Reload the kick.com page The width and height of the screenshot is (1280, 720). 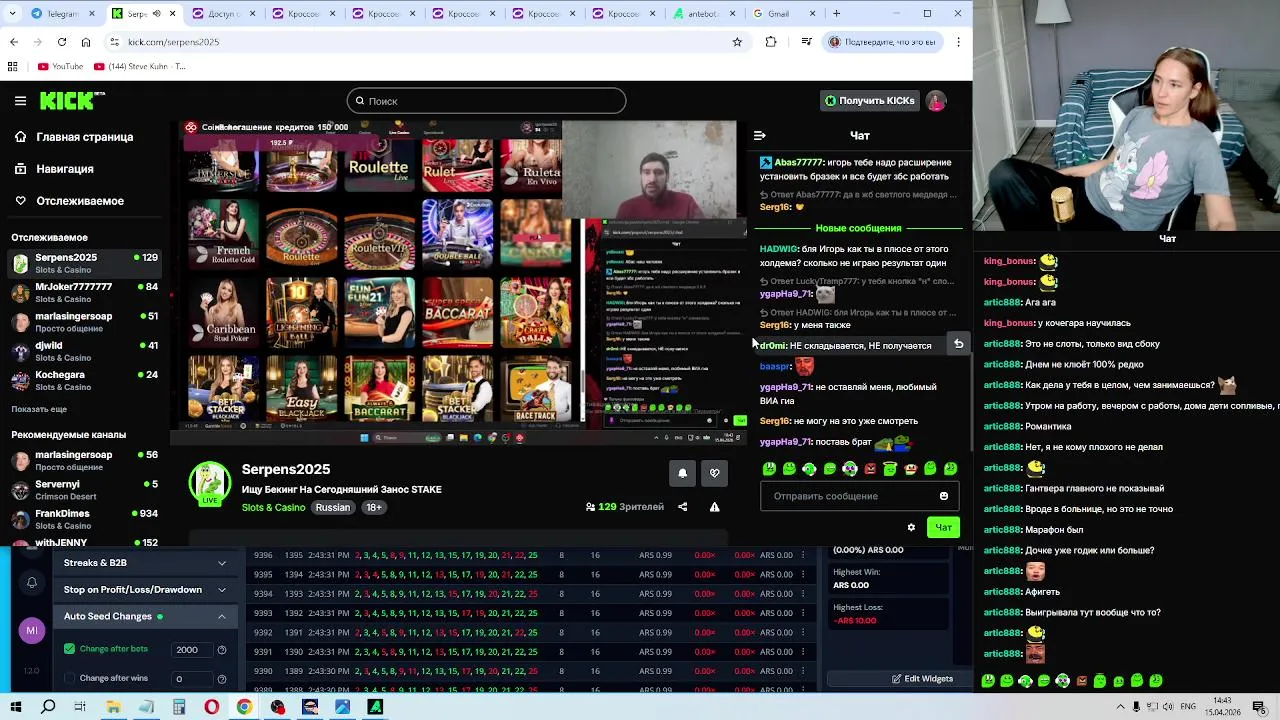[x=62, y=42]
